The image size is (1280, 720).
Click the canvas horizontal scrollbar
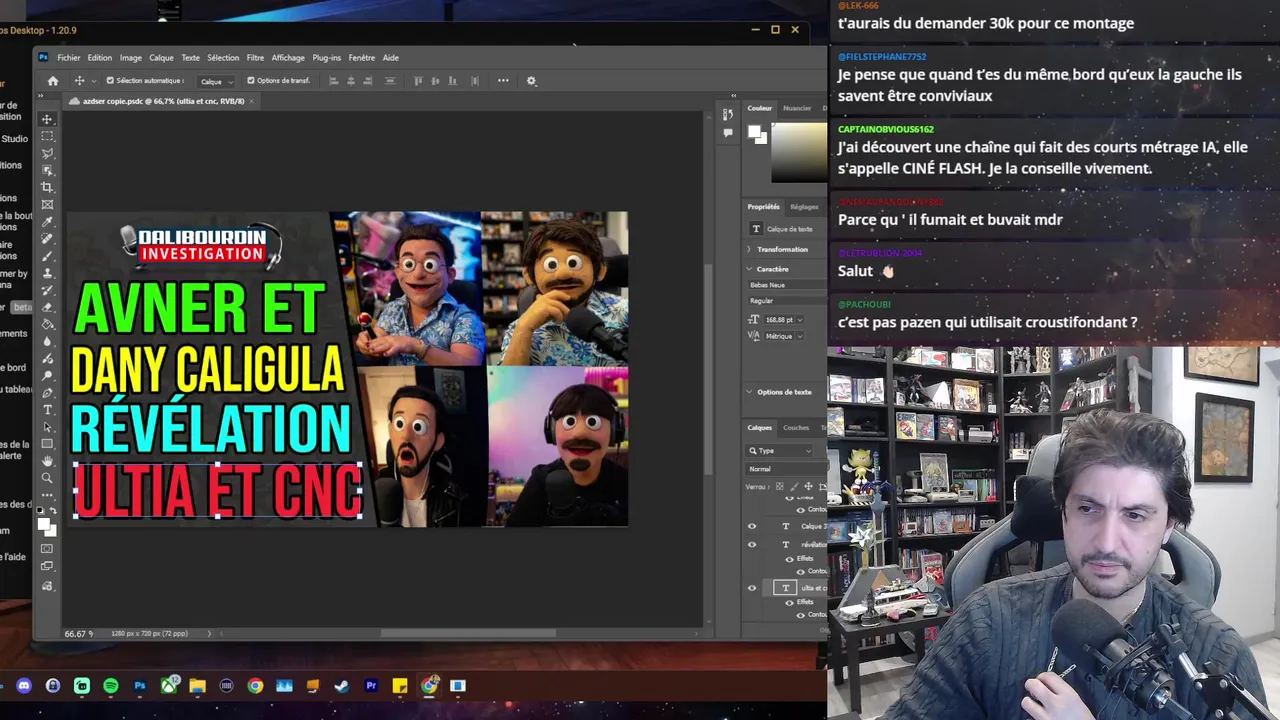pyautogui.click(x=467, y=633)
